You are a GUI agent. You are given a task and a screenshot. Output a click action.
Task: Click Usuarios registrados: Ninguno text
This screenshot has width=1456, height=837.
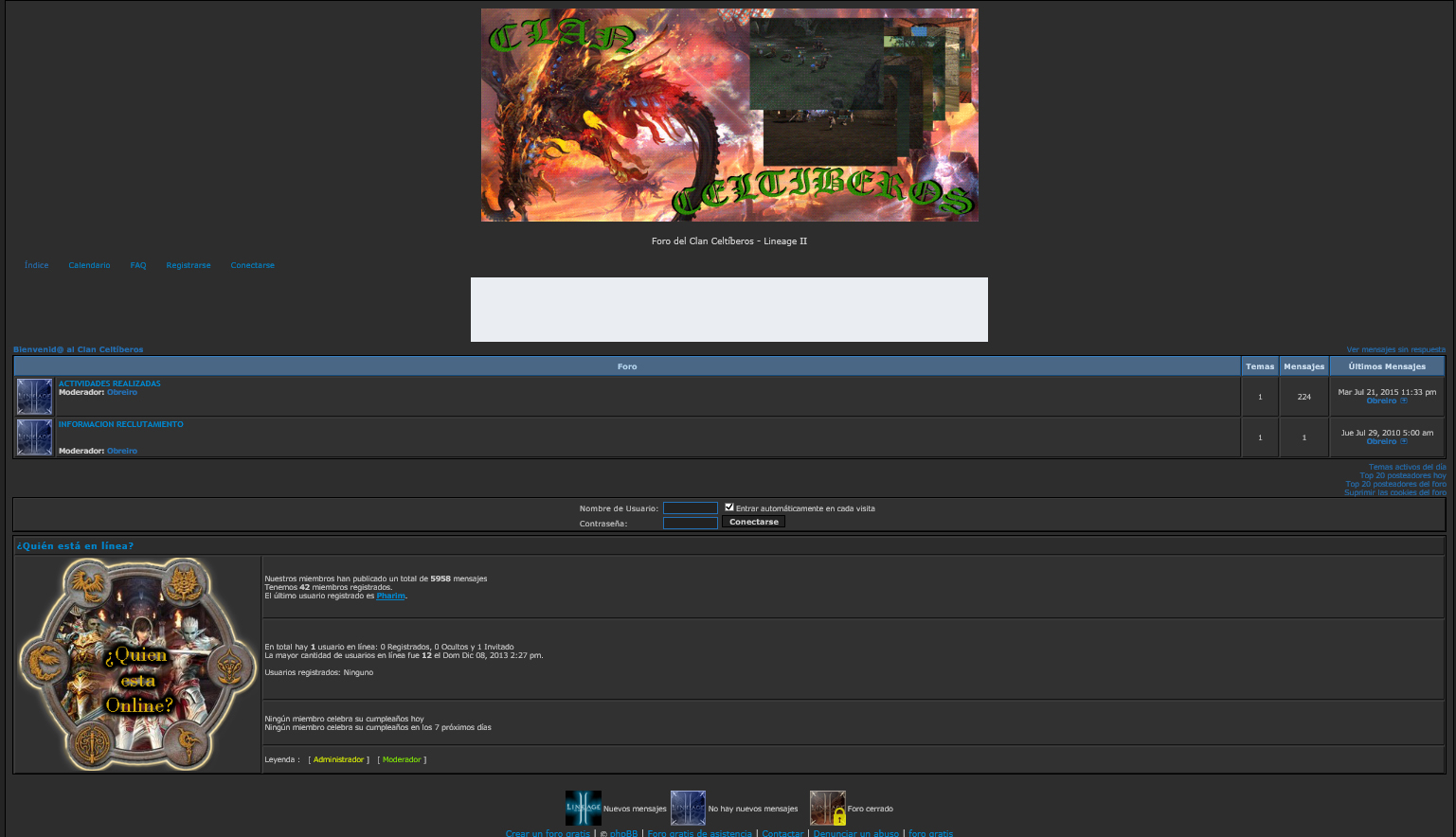pos(319,672)
